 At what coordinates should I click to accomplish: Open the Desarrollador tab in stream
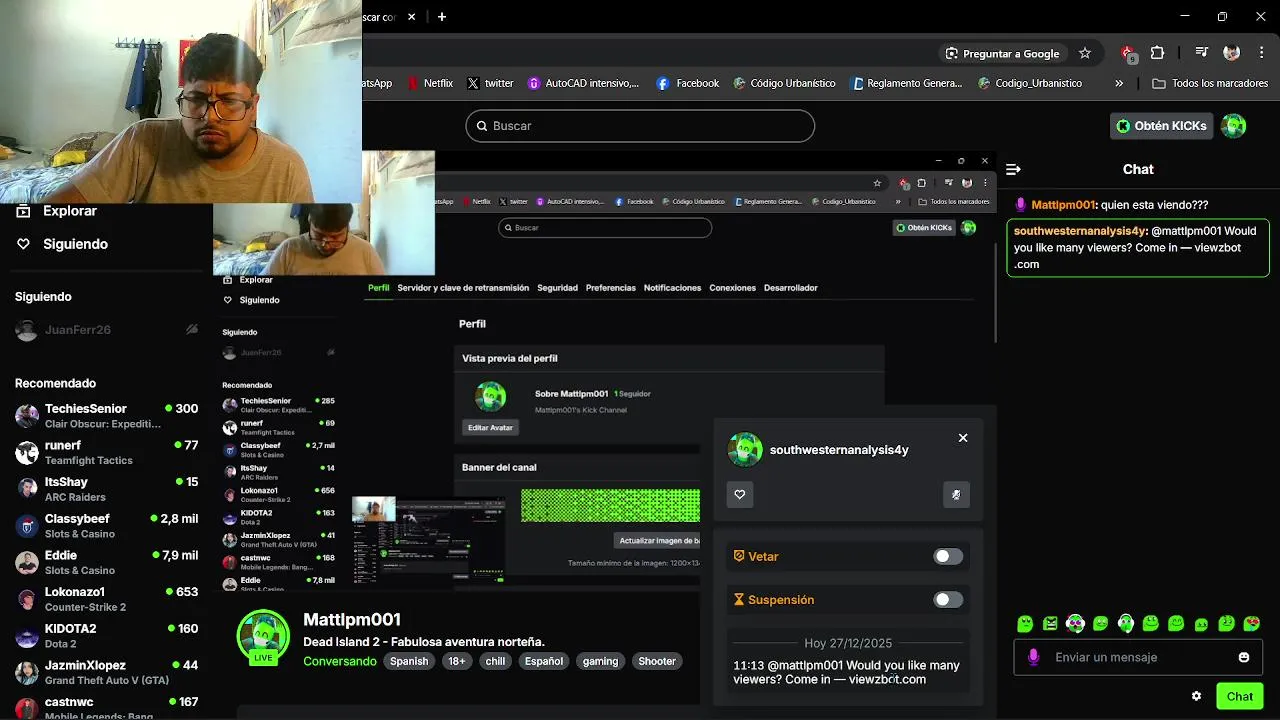790,288
